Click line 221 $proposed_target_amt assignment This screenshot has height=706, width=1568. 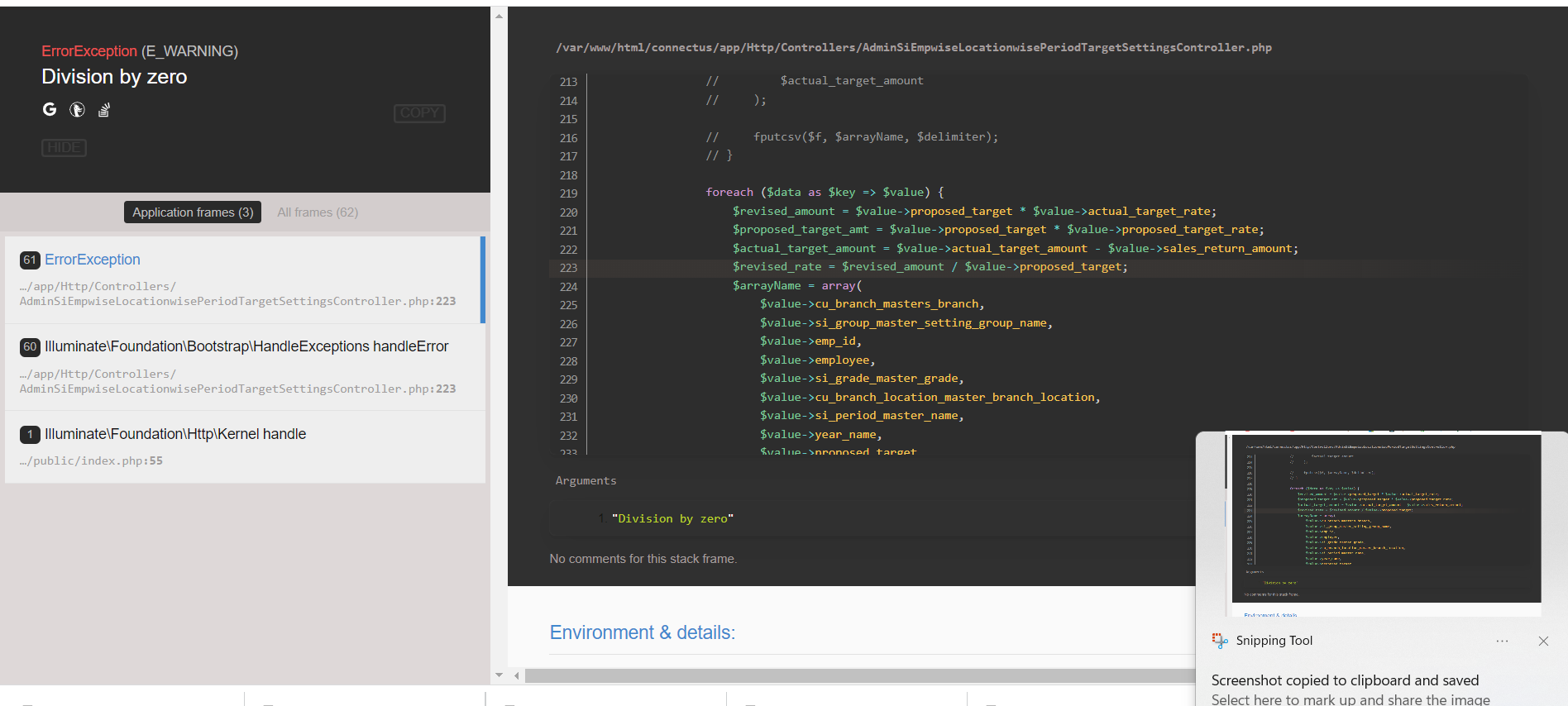point(998,230)
